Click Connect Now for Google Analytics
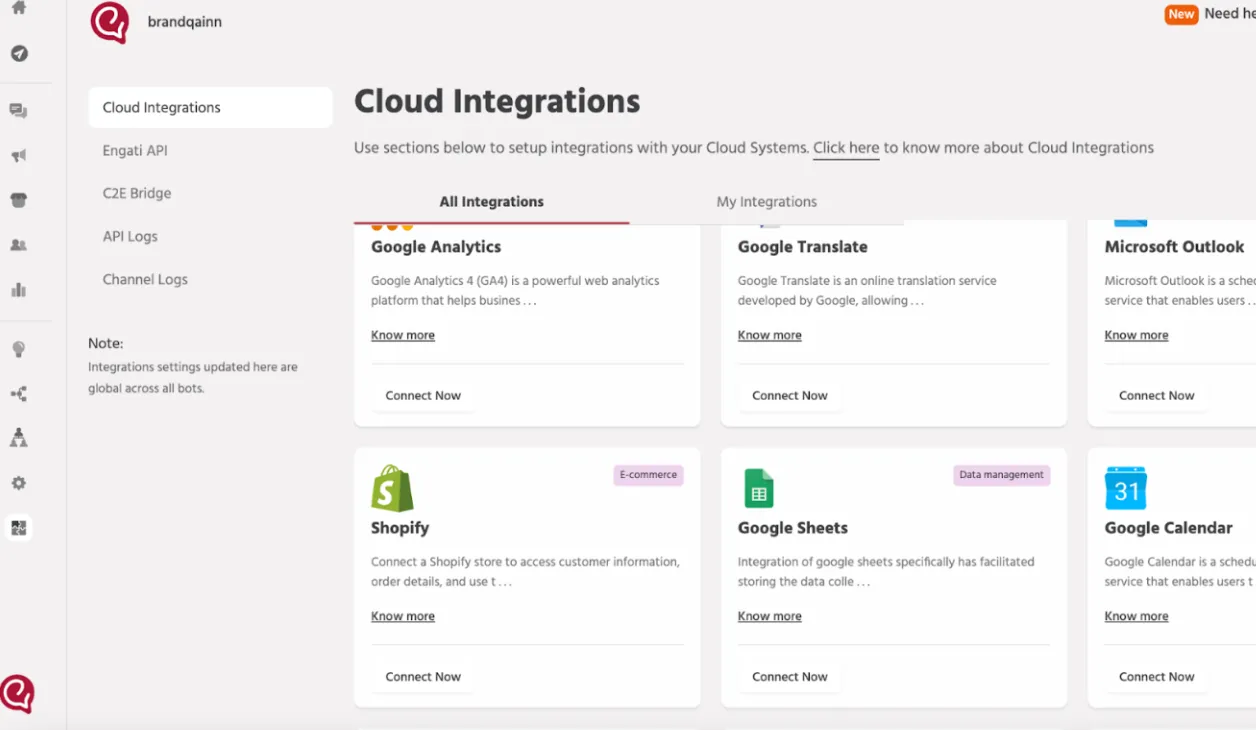 point(423,396)
